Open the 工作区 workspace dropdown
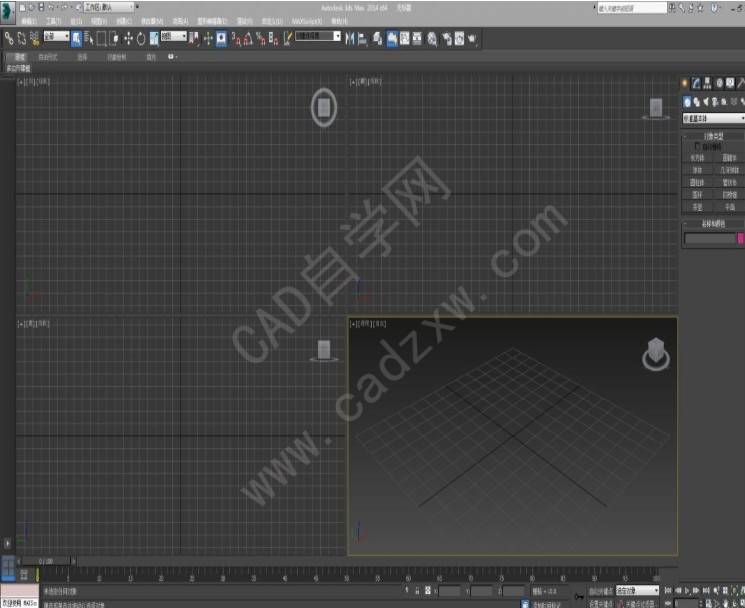Viewport: 745px width, 608px height. coord(109,7)
